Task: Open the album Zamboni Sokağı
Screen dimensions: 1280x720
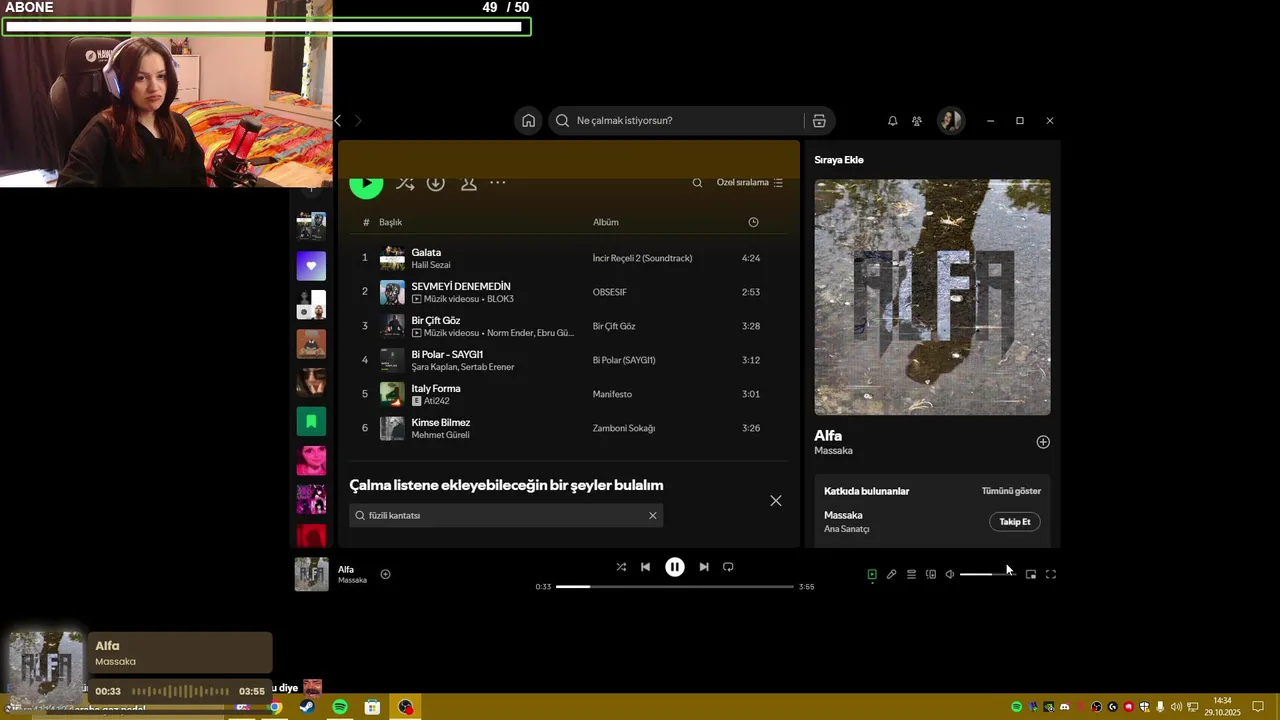Action: (x=624, y=428)
